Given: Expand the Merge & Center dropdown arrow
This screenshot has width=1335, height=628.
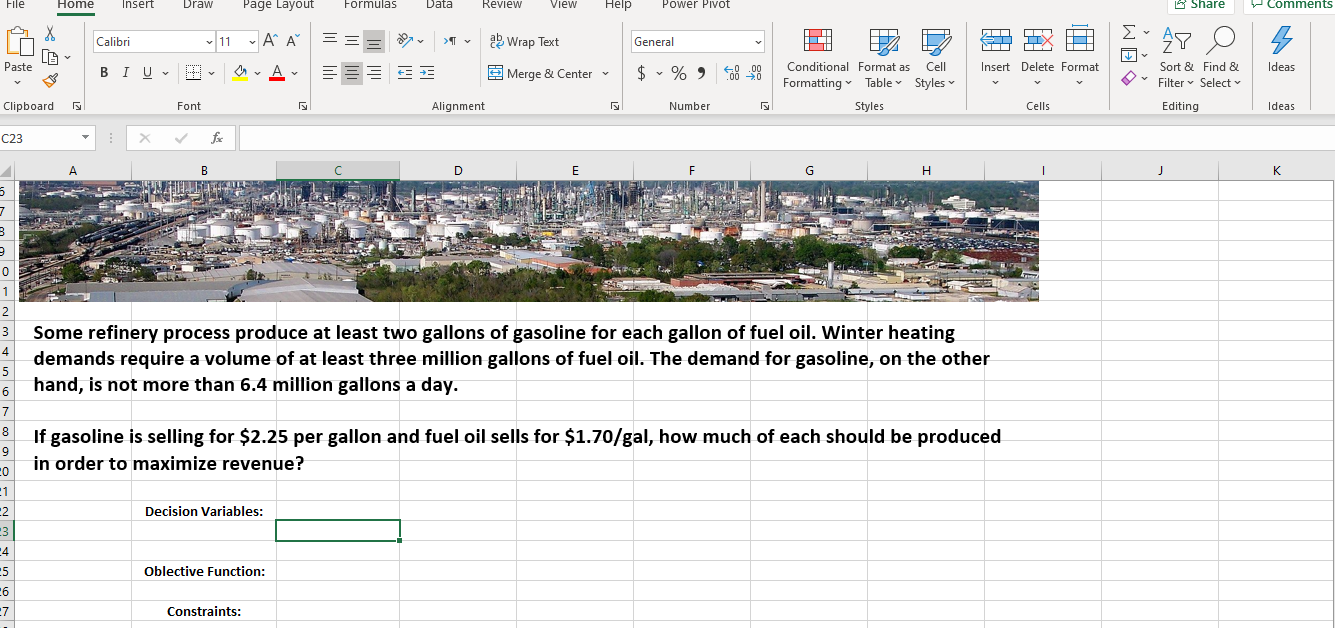Looking at the screenshot, I should tap(603, 73).
